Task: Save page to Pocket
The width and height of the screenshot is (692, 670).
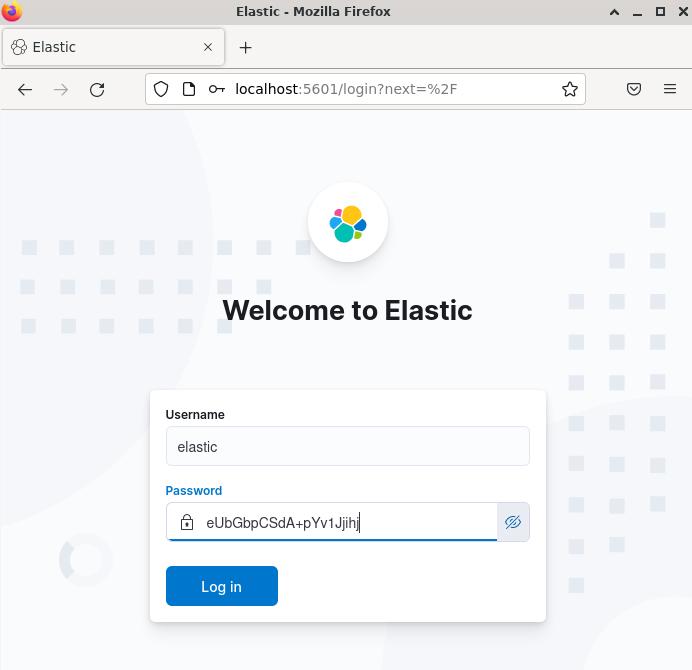Action: pos(634,89)
